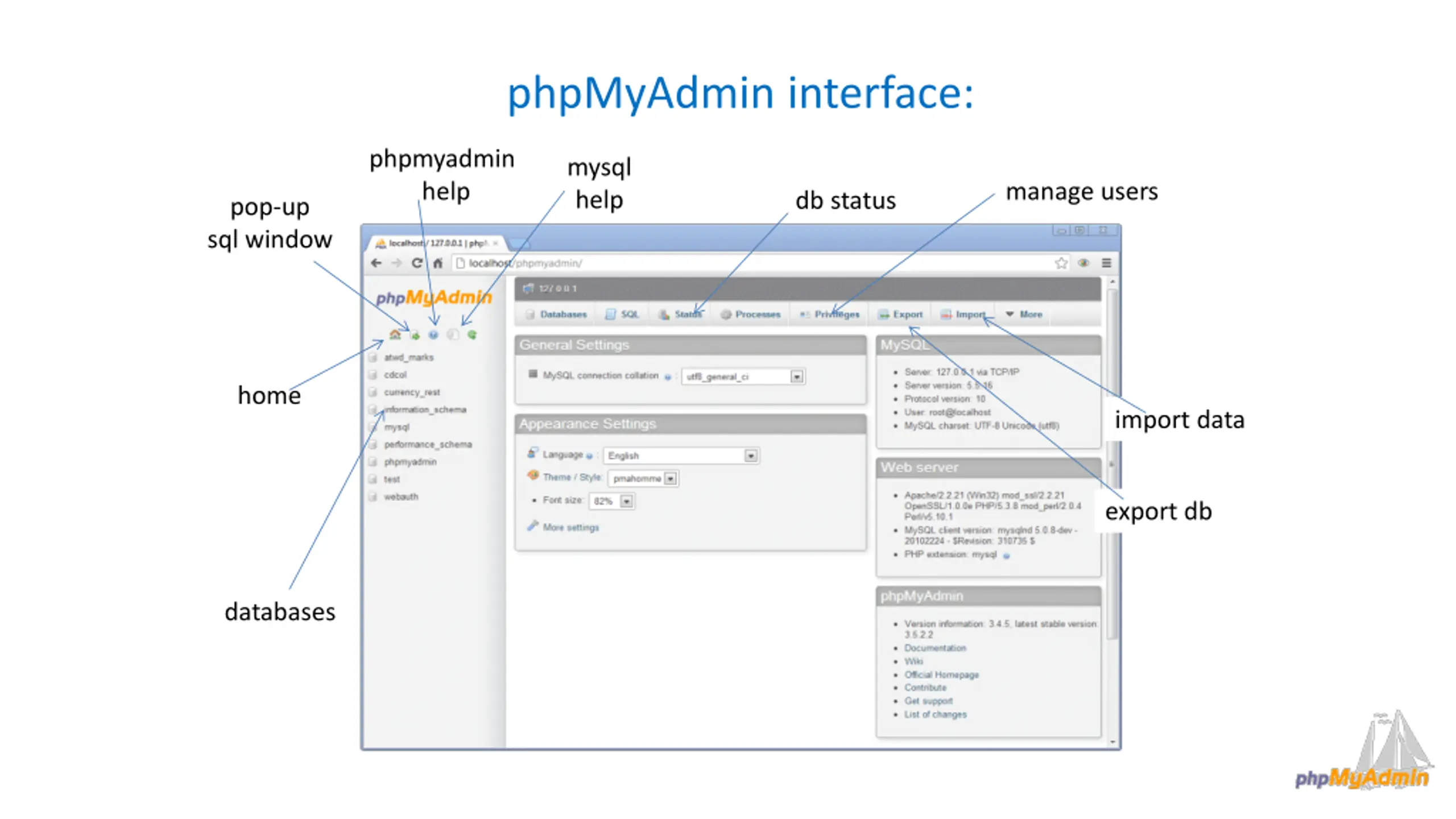Click the database icon beside cdcol
Image resolution: width=1456 pixels, height=819 pixels.
(x=373, y=375)
